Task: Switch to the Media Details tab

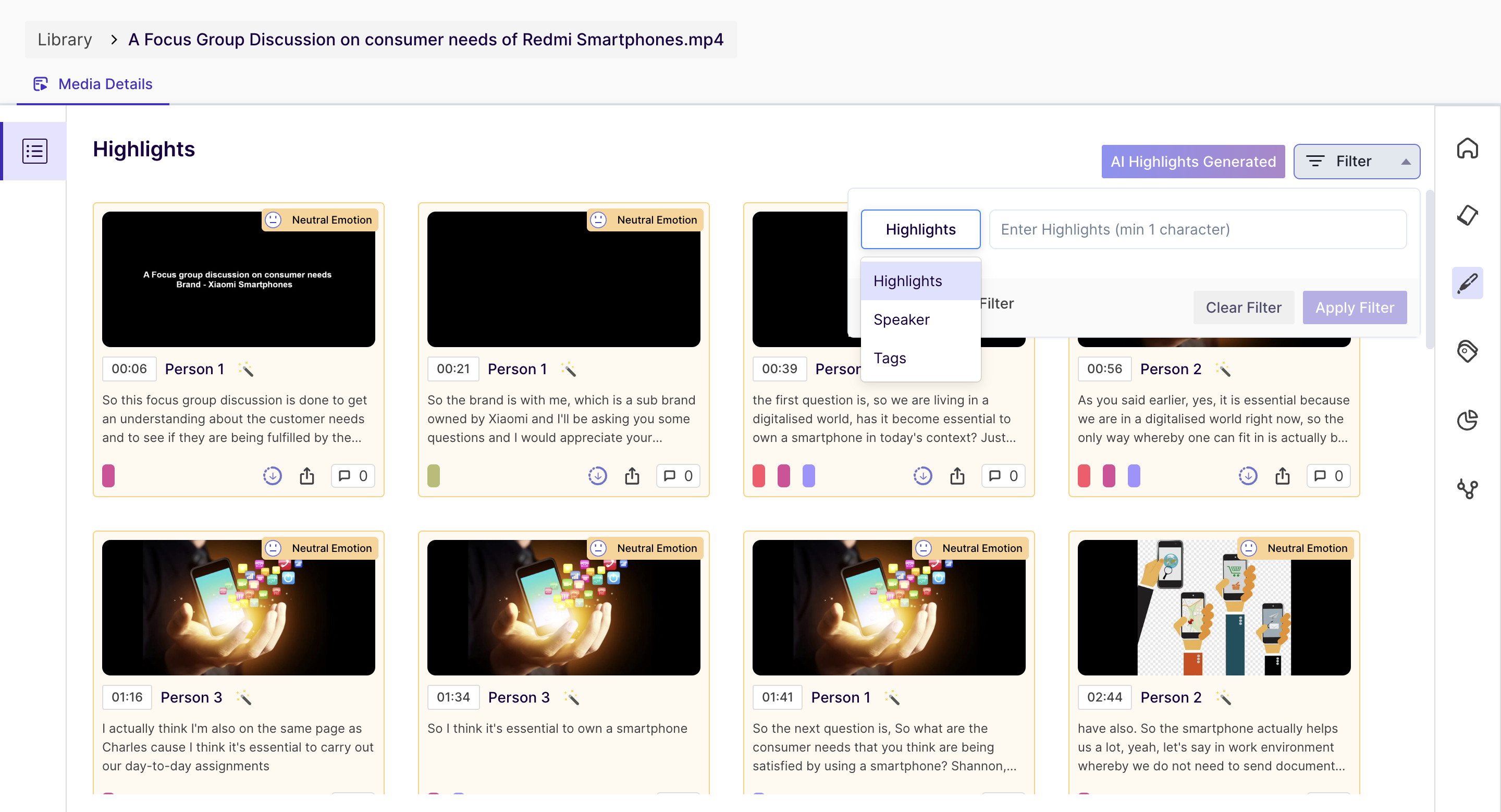Action: click(x=93, y=84)
